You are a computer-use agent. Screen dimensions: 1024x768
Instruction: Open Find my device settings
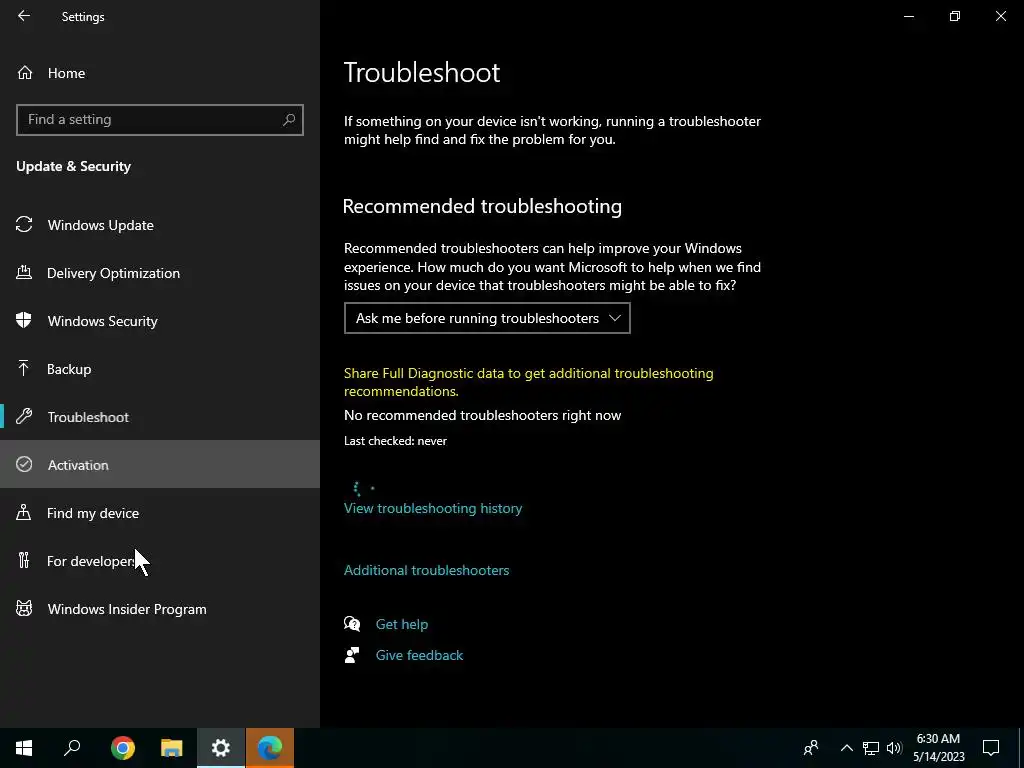160,513
